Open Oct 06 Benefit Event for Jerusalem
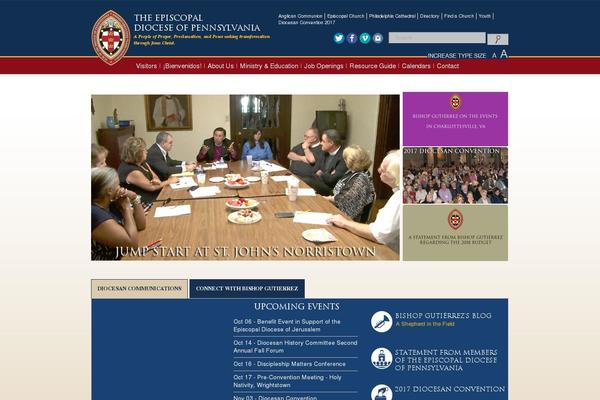 [287, 325]
